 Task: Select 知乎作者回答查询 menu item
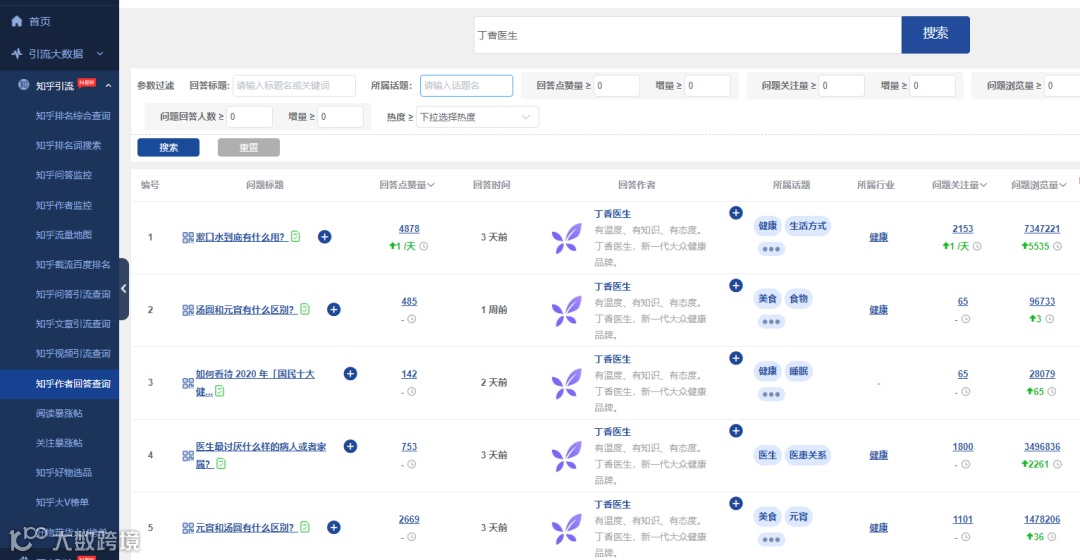pos(72,384)
